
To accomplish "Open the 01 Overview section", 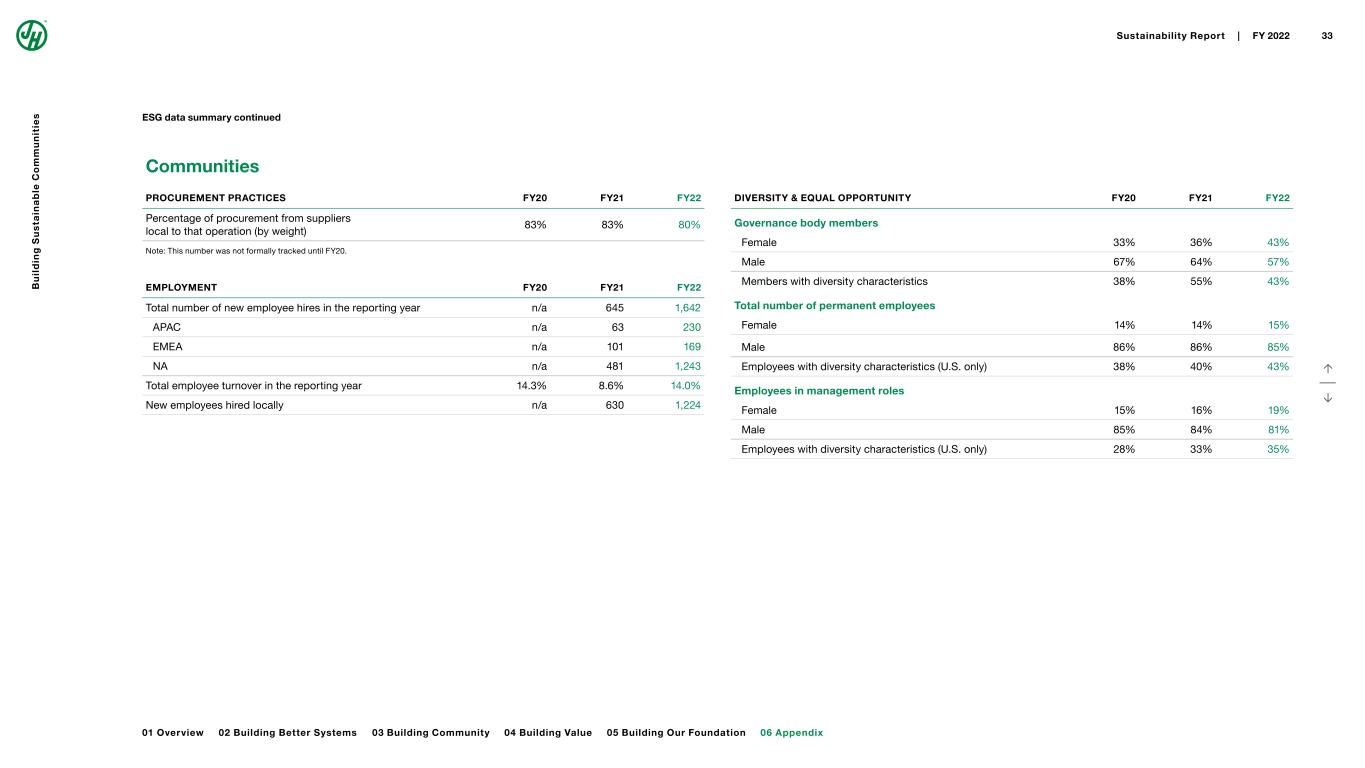I will click(x=173, y=733).
